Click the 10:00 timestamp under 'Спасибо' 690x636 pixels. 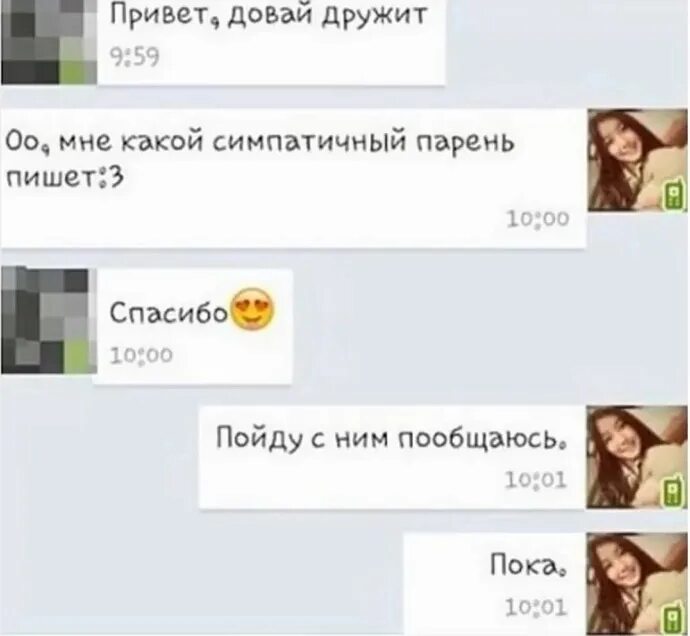pos(141,354)
